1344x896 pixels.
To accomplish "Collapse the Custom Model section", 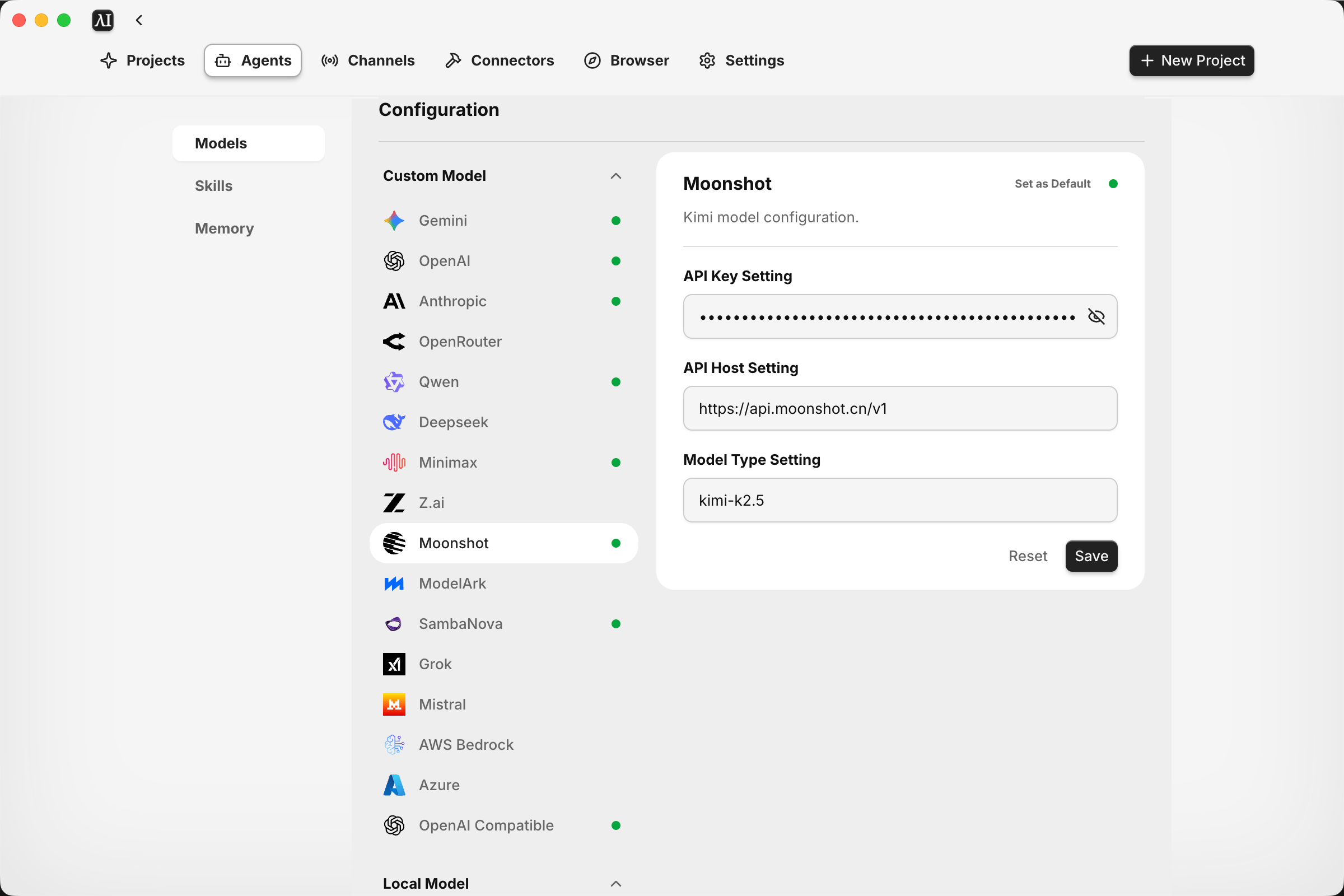I will point(615,176).
